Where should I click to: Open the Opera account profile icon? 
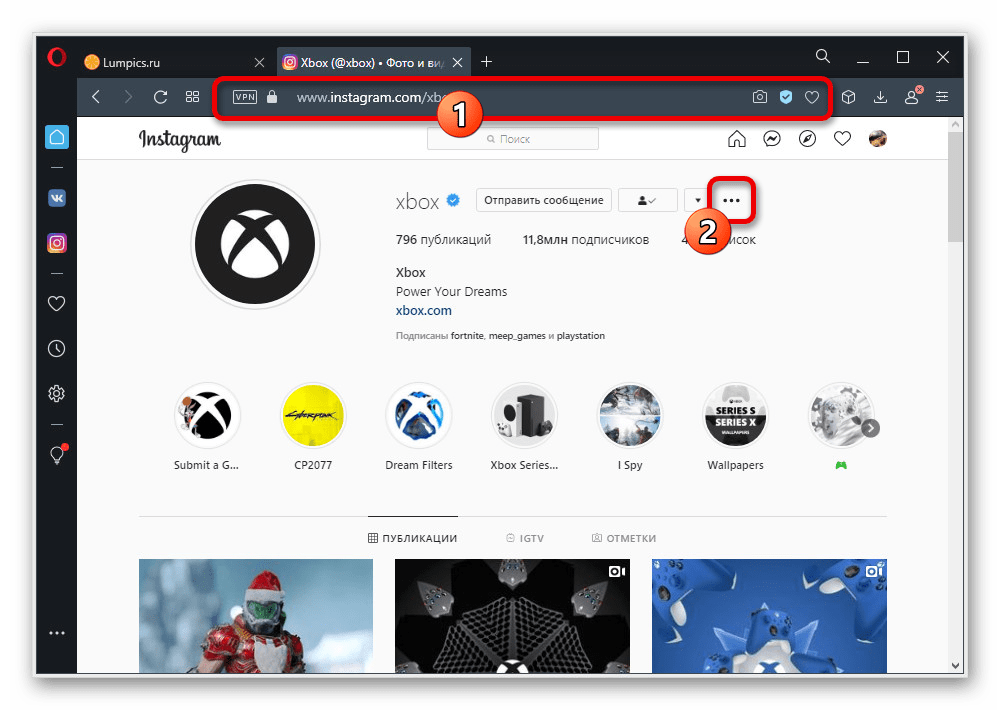click(x=912, y=96)
